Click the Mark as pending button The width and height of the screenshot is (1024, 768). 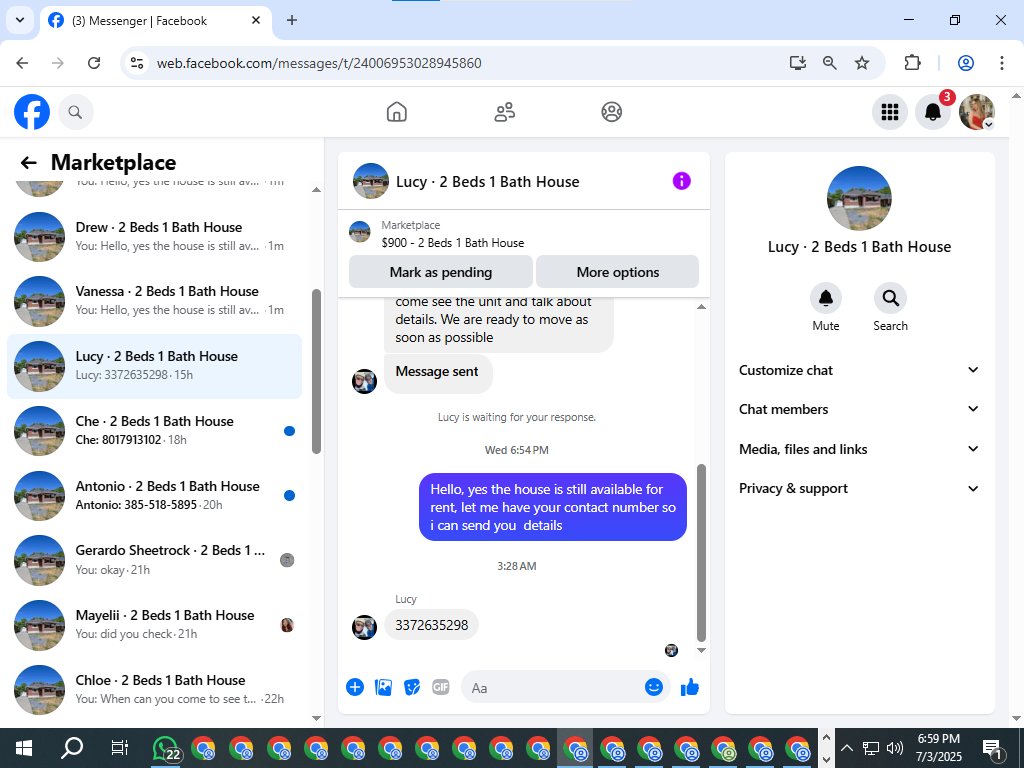tap(441, 272)
